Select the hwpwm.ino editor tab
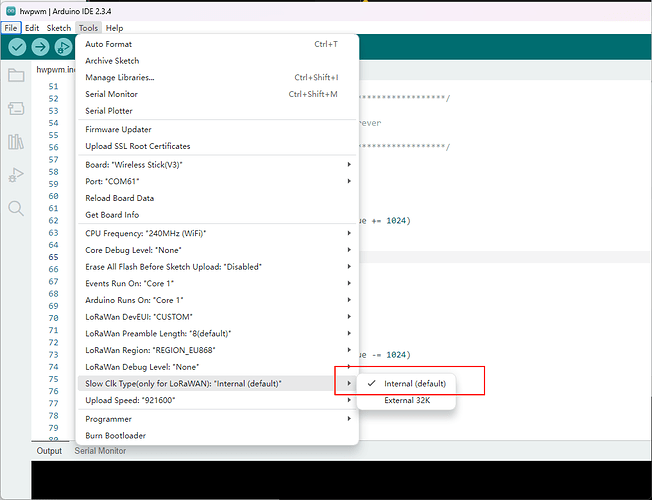Image resolution: width=652 pixels, height=500 pixels. pyautogui.click(x=55, y=69)
